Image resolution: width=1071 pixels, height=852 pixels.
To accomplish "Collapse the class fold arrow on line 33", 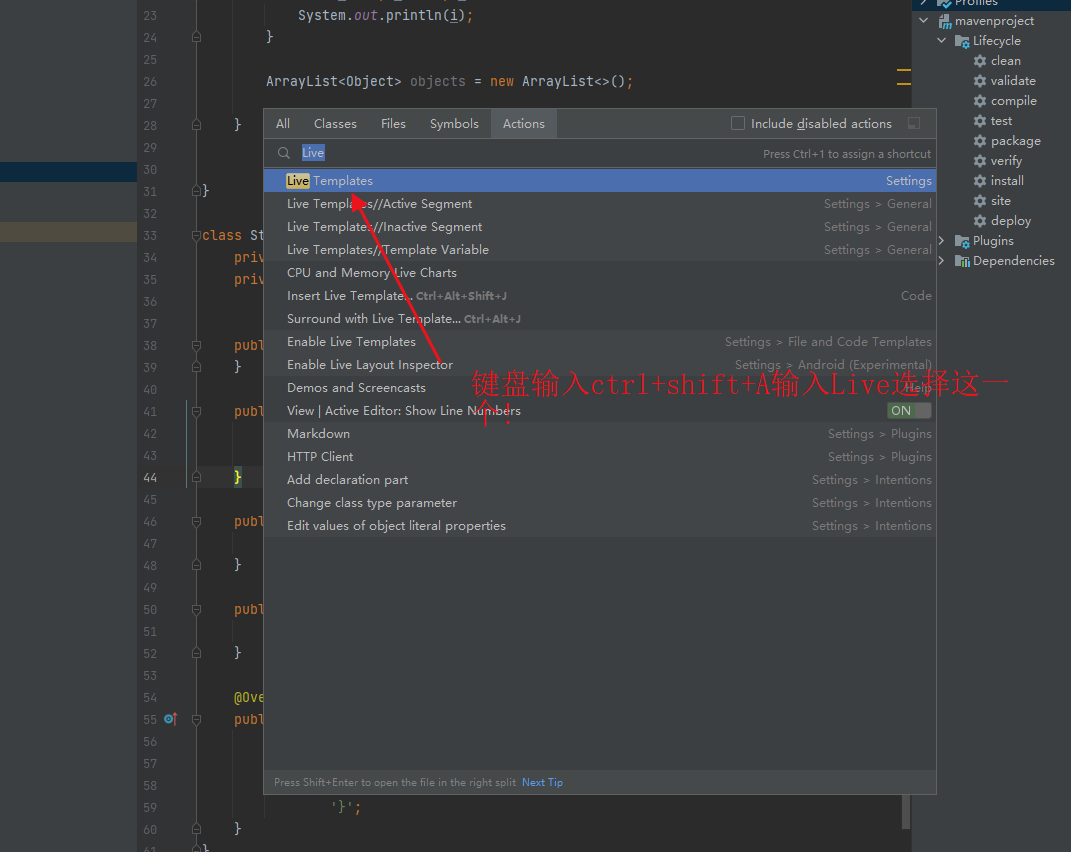I will point(196,235).
